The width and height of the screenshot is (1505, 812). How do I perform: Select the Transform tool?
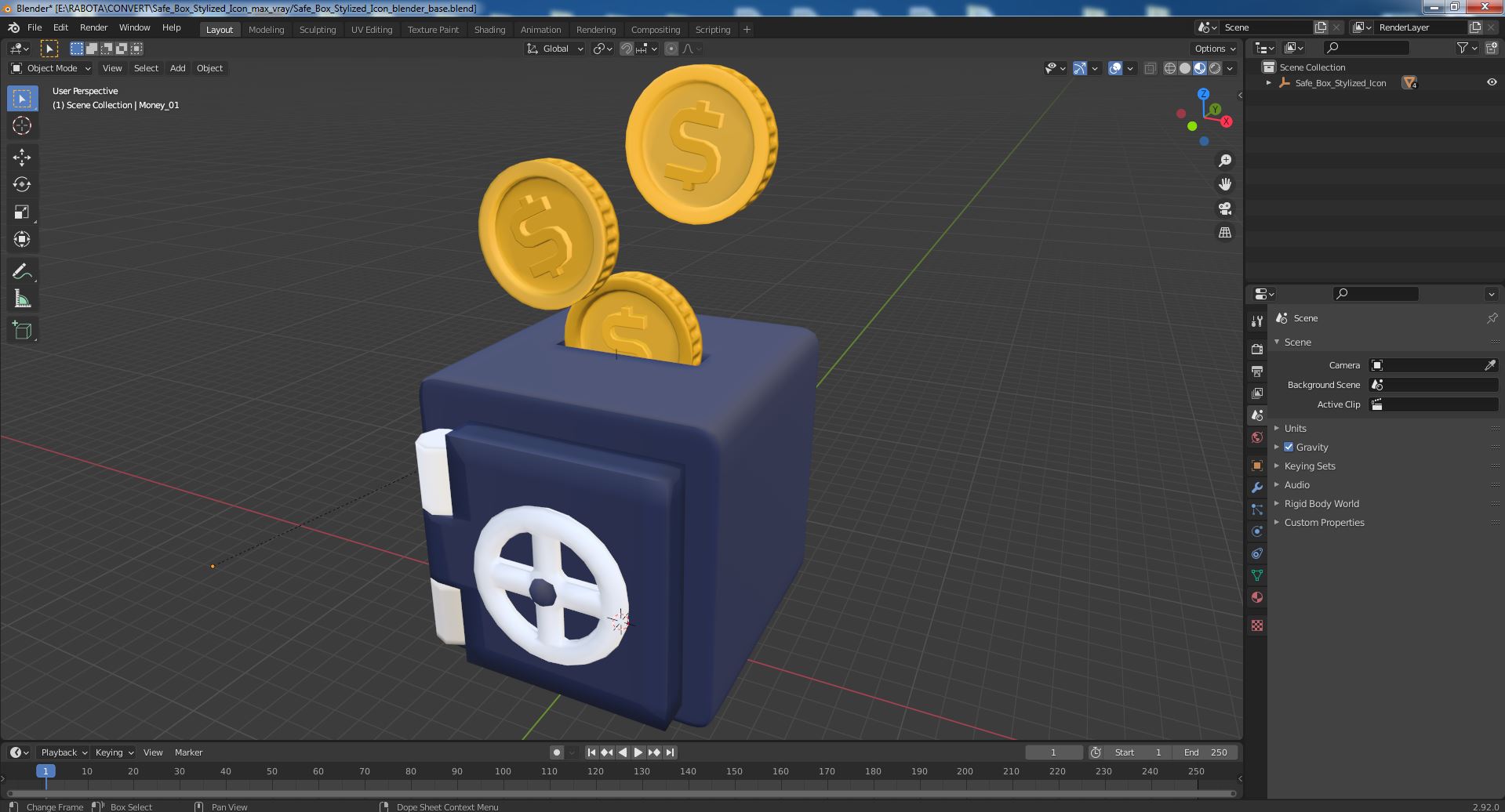coord(22,239)
